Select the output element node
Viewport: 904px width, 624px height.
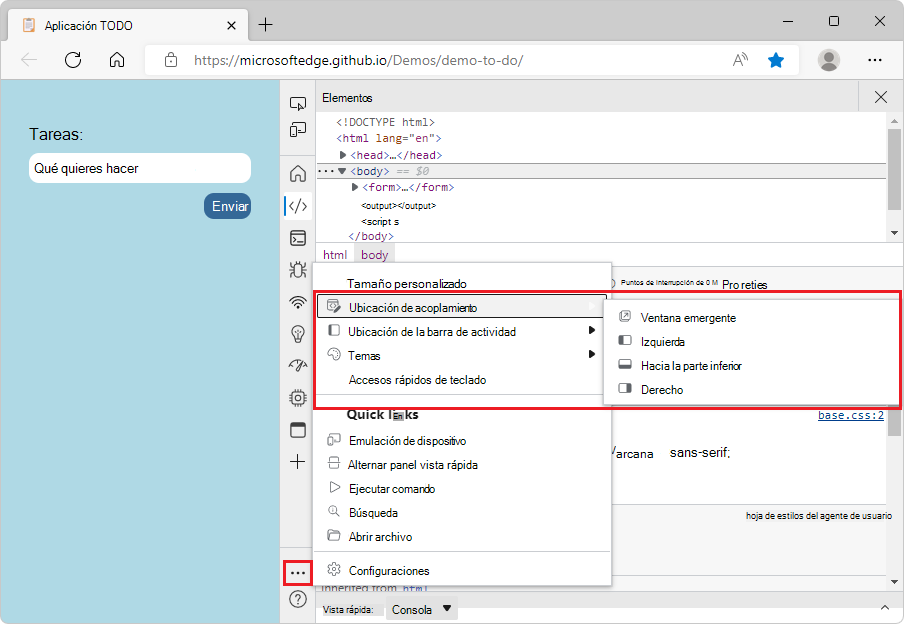pyautogui.click(x=399, y=206)
